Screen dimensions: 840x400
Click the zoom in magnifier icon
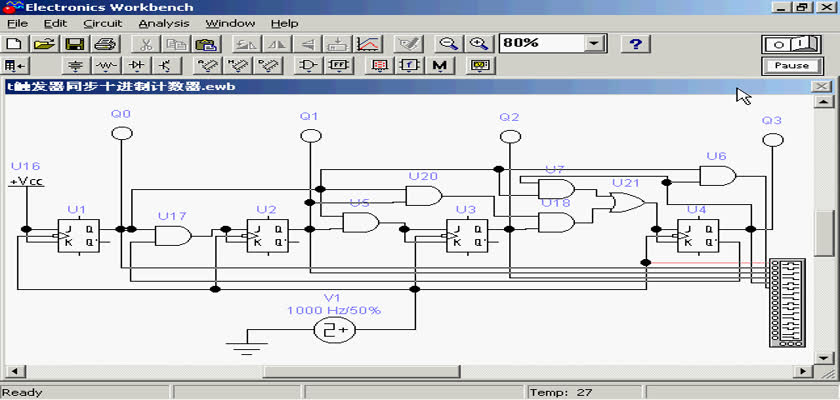coord(480,44)
